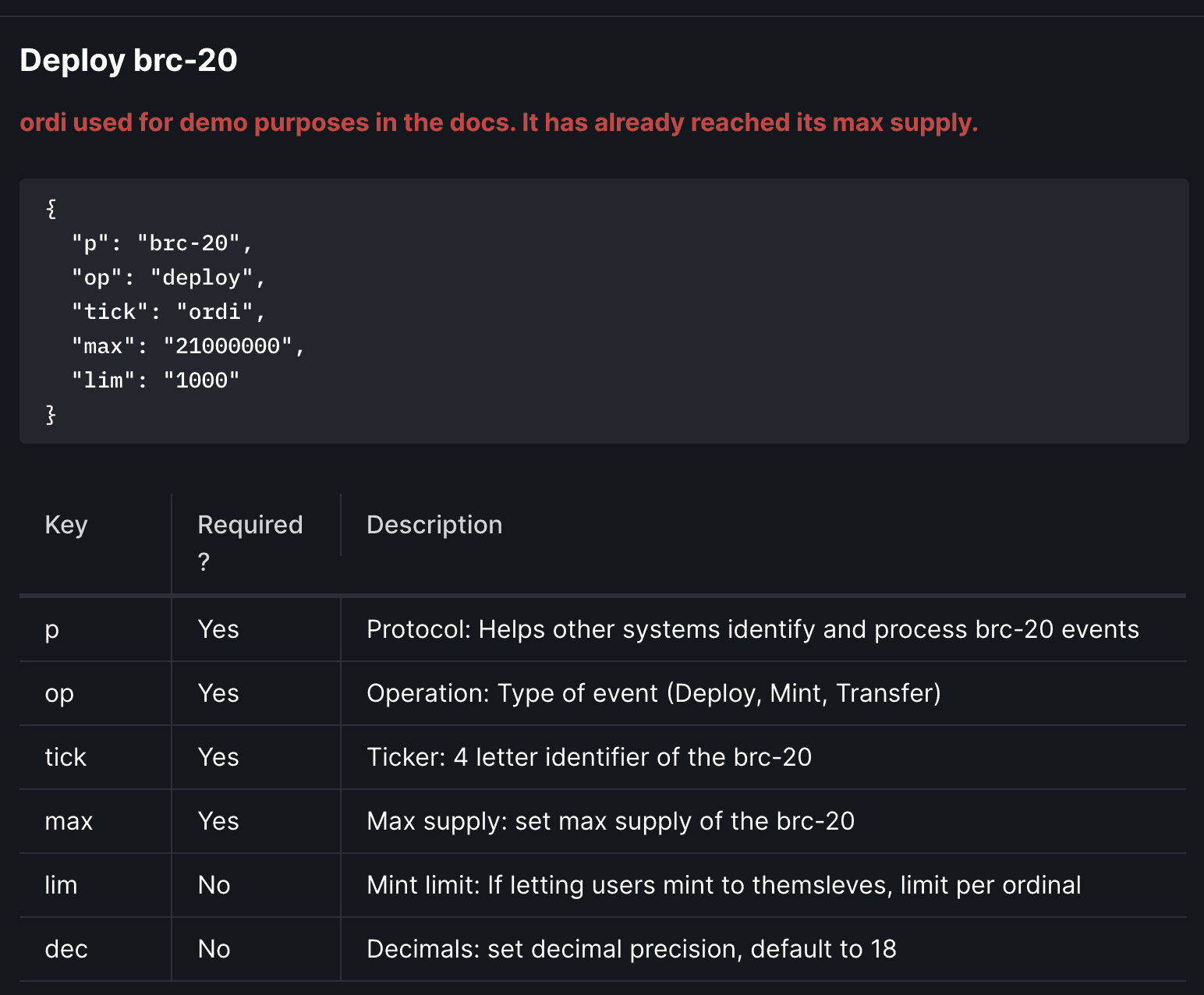Click the Operation type of event description
Screen dimensions: 1204x995
pos(653,693)
